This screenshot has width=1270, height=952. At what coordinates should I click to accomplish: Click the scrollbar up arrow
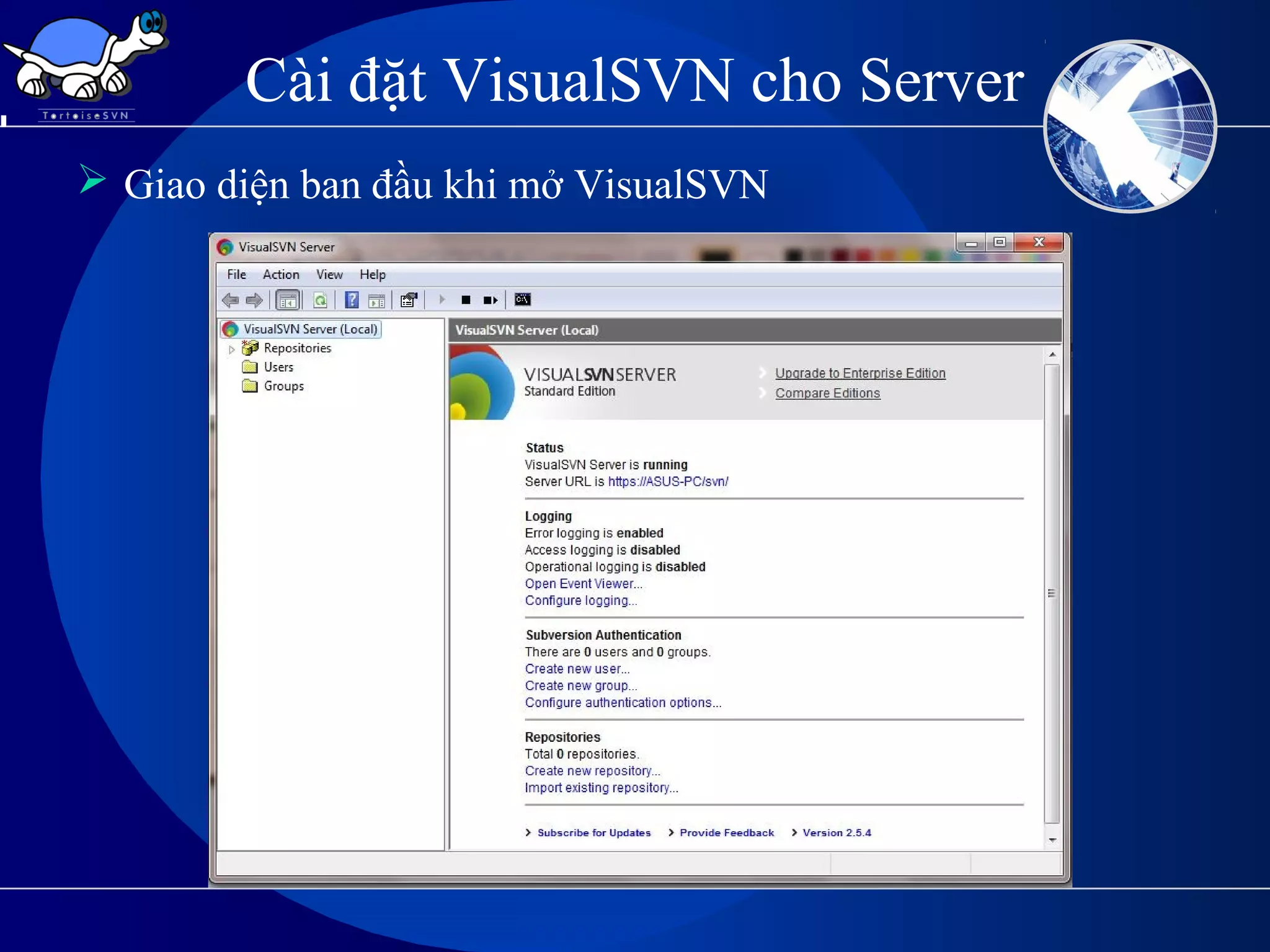point(1052,355)
